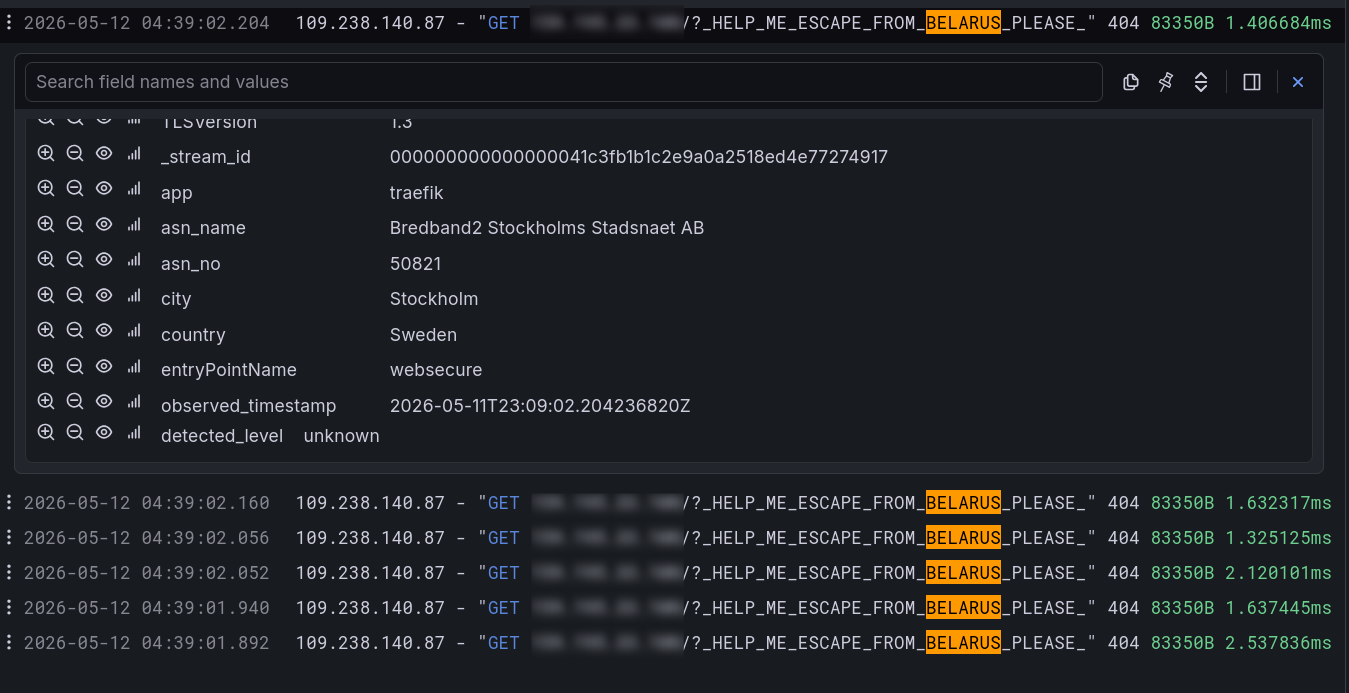Toggle the eye icon for the city field

point(103,295)
